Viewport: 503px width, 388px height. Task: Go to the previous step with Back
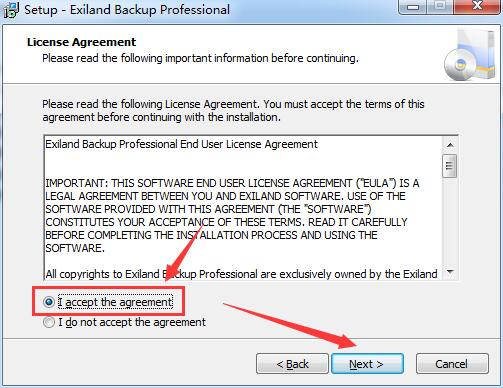tap(292, 364)
